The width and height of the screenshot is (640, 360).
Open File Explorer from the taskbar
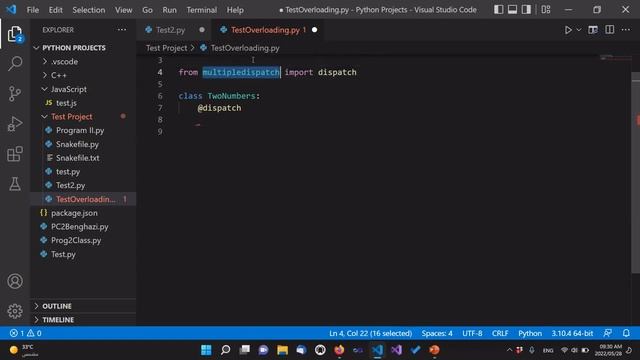click(282, 350)
